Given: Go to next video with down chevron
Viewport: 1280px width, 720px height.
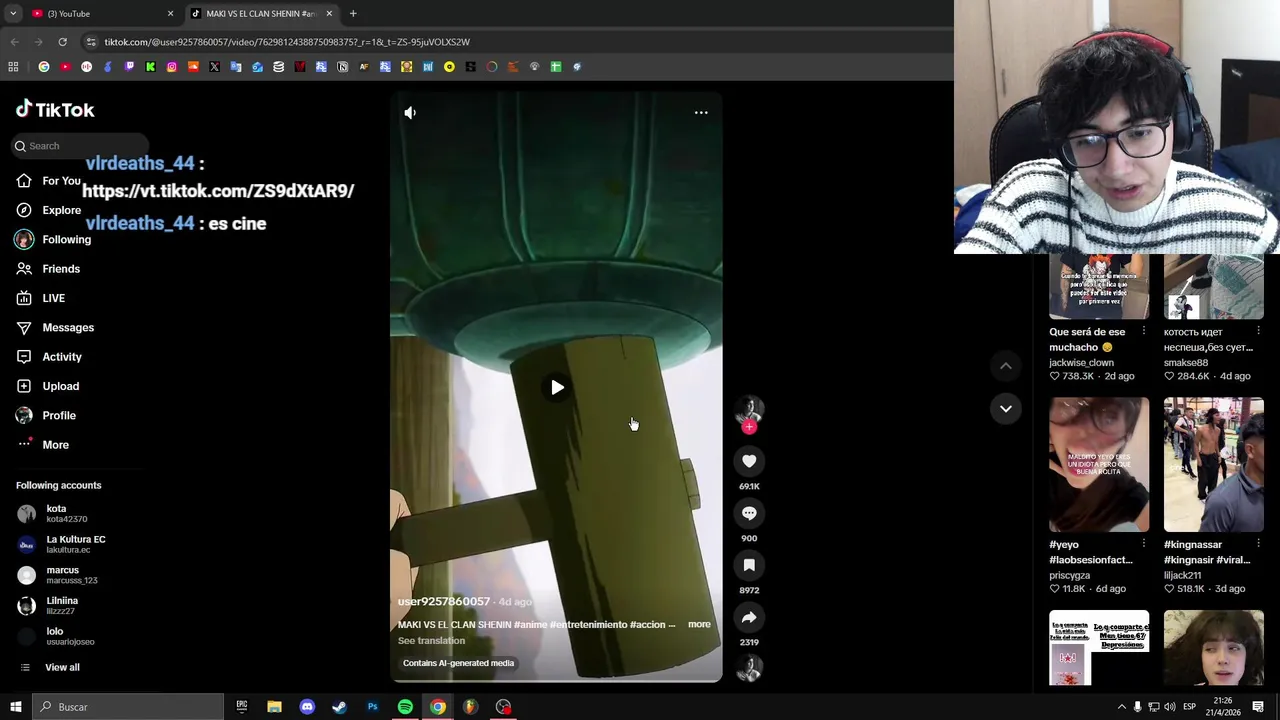Looking at the screenshot, I should (x=1006, y=408).
